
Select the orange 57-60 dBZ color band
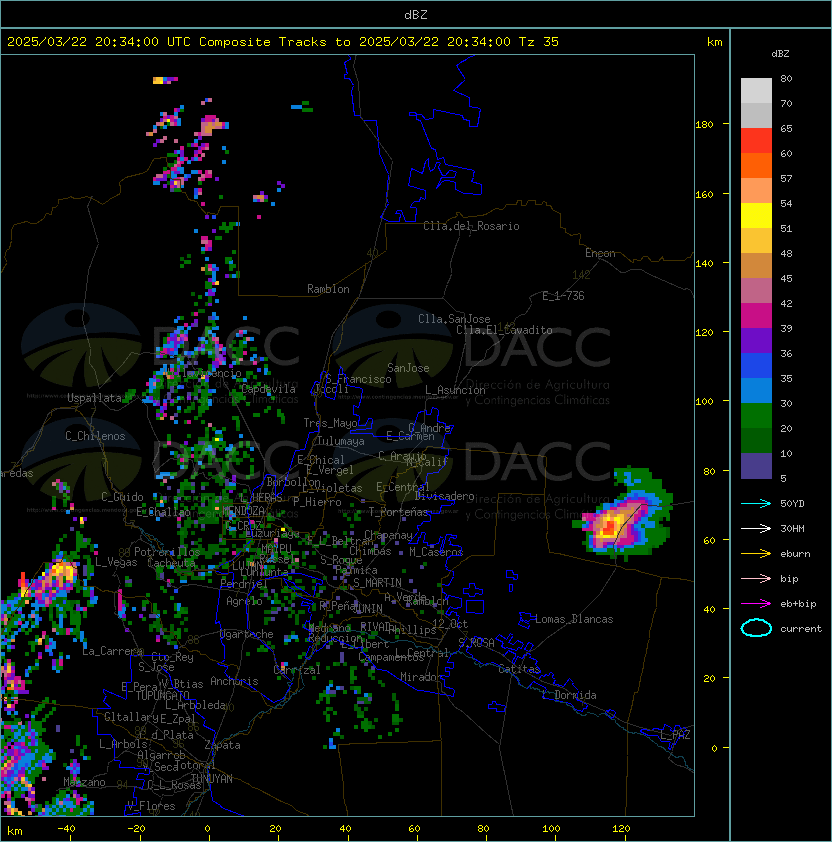point(756,166)
